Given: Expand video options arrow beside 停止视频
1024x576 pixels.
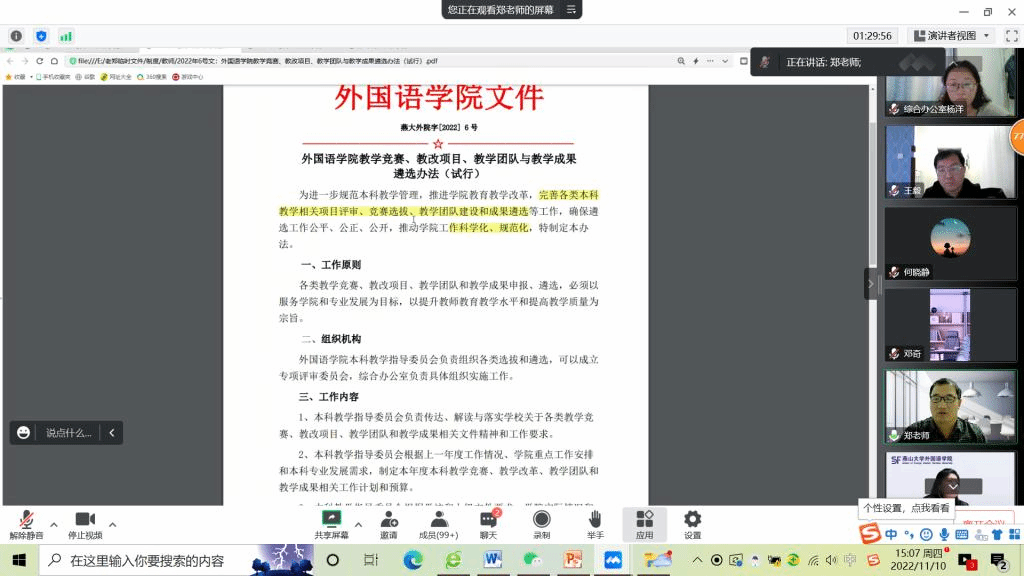Looking at the screenshot, I should coord(112,524).
